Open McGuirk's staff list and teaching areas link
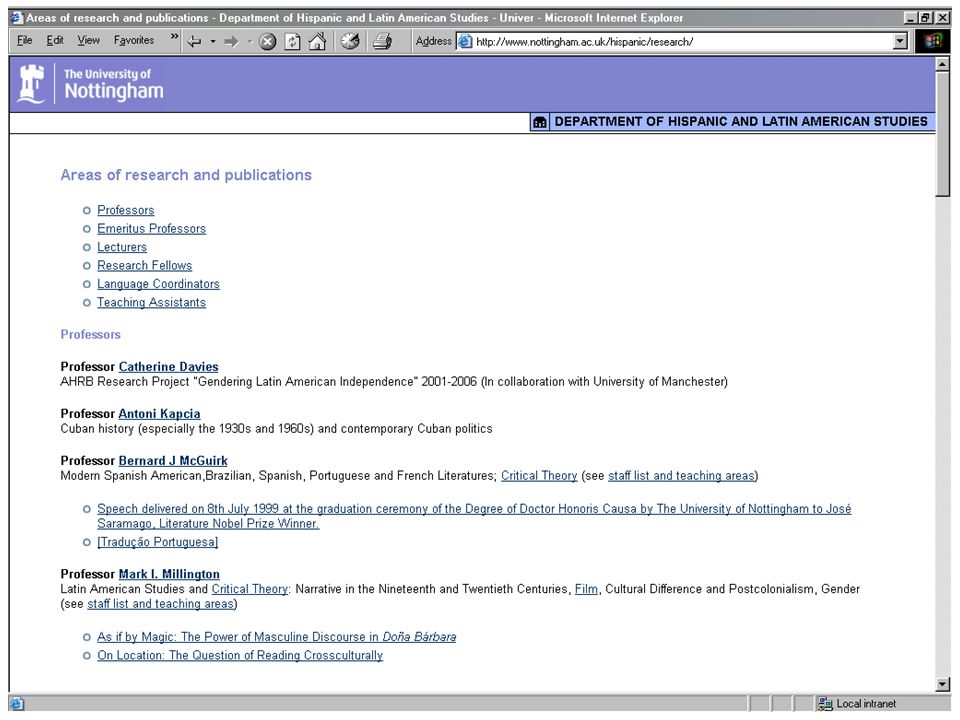This screenshot has height=720, width=960. [x=681, y=476]
